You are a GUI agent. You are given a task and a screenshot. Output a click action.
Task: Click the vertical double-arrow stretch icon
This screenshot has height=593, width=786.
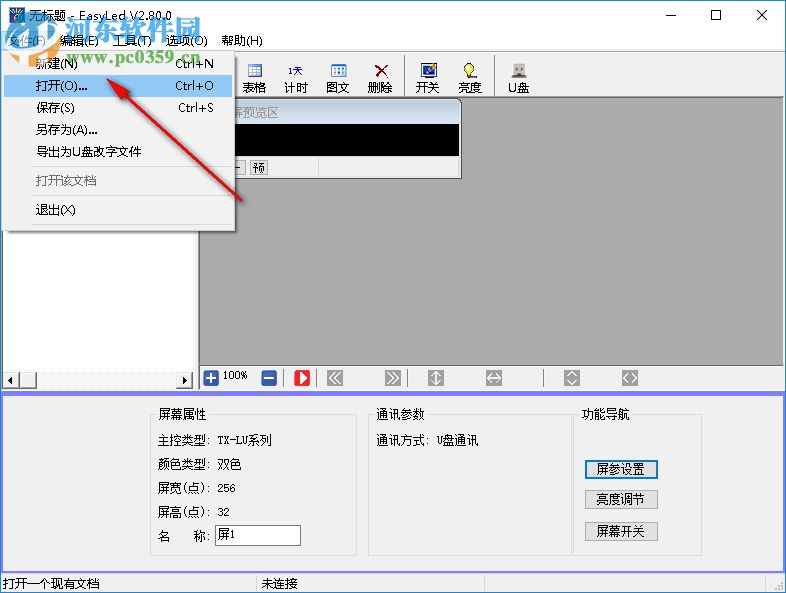(436, 378)
